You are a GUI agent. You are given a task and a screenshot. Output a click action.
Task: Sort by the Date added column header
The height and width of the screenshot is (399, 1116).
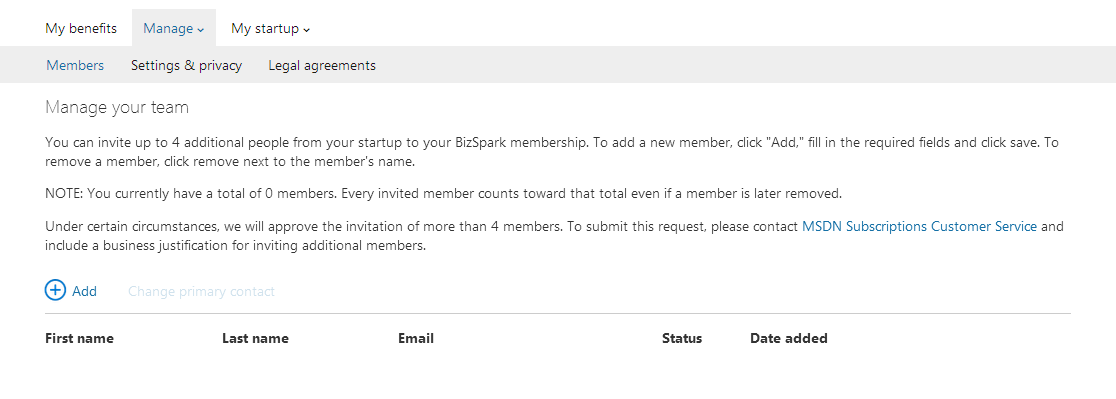tap(789, 339)
